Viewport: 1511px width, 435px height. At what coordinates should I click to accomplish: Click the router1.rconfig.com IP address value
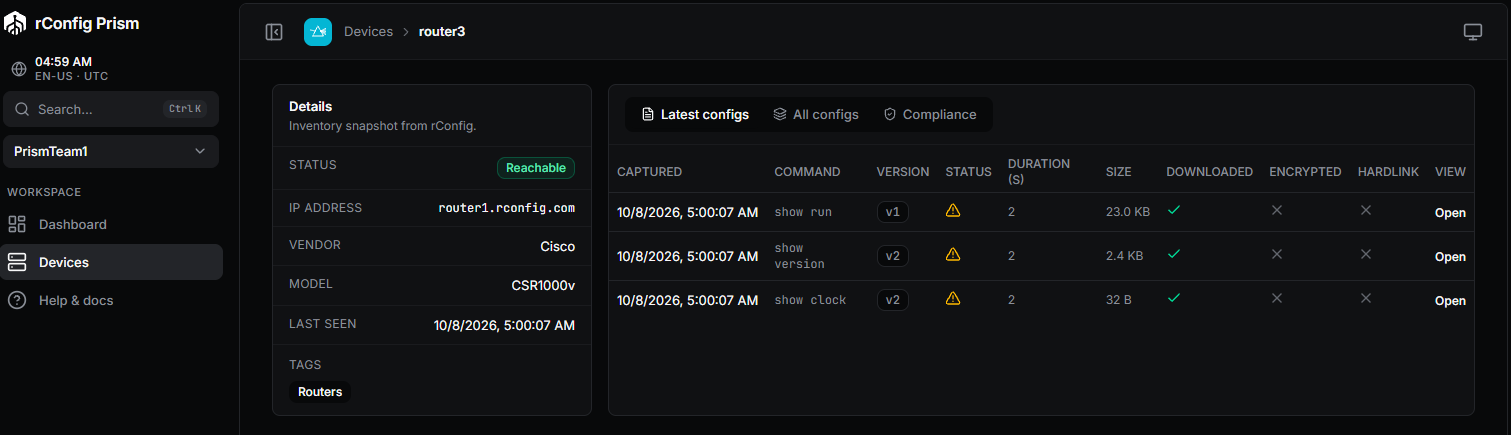coord(507,208)
